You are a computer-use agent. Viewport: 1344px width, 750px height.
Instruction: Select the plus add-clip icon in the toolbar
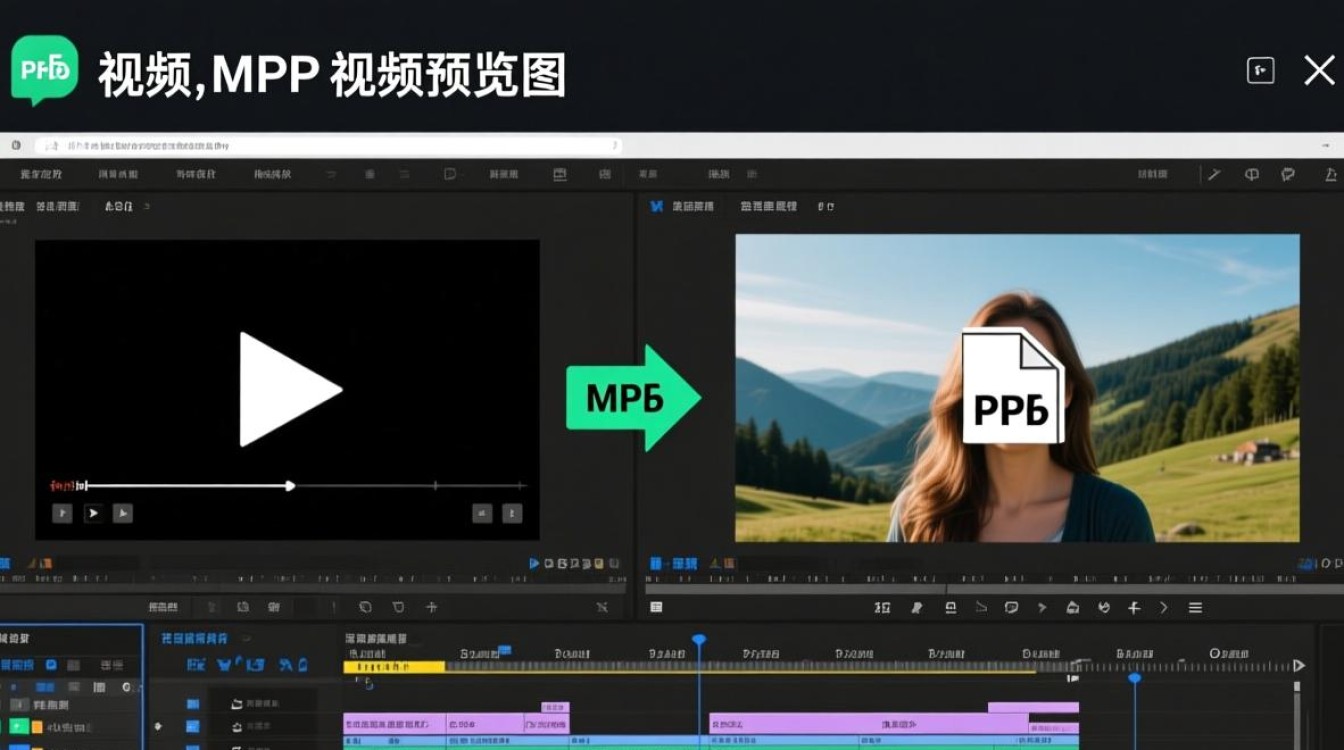1132,607
